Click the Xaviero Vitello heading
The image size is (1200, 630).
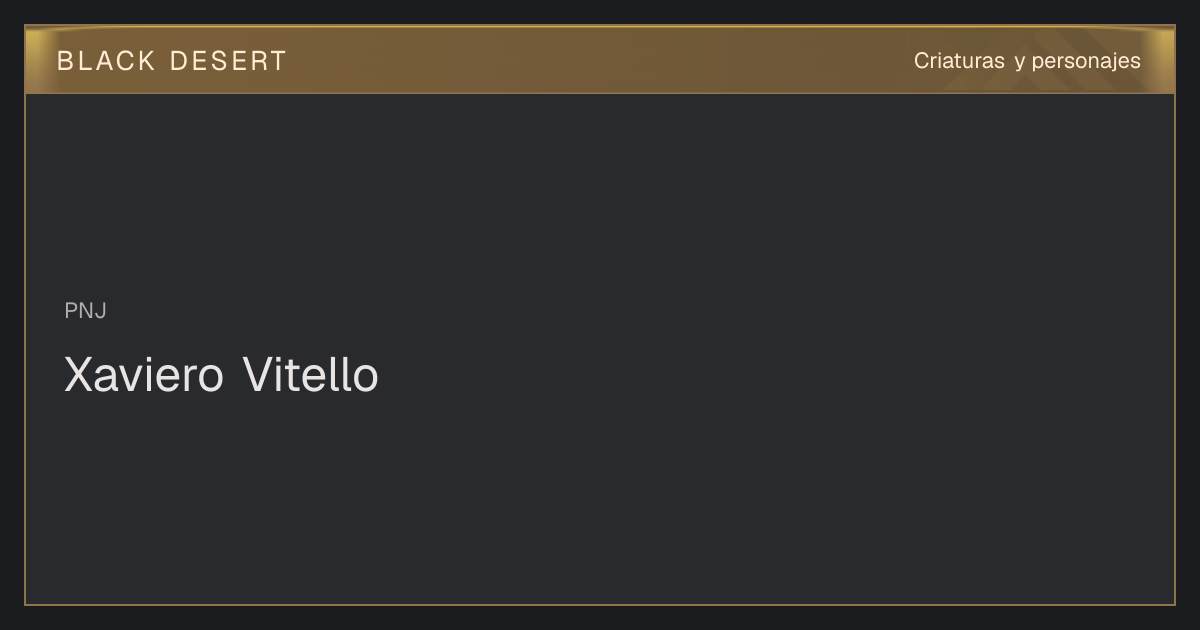221,375
